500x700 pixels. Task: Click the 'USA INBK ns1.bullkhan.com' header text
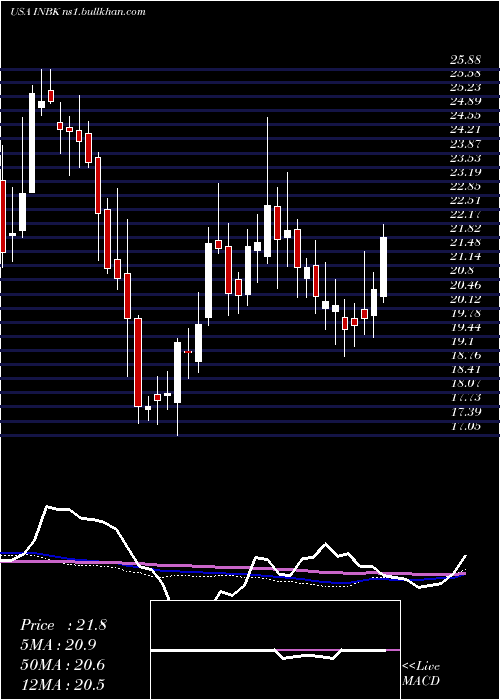tap(78, 11)
